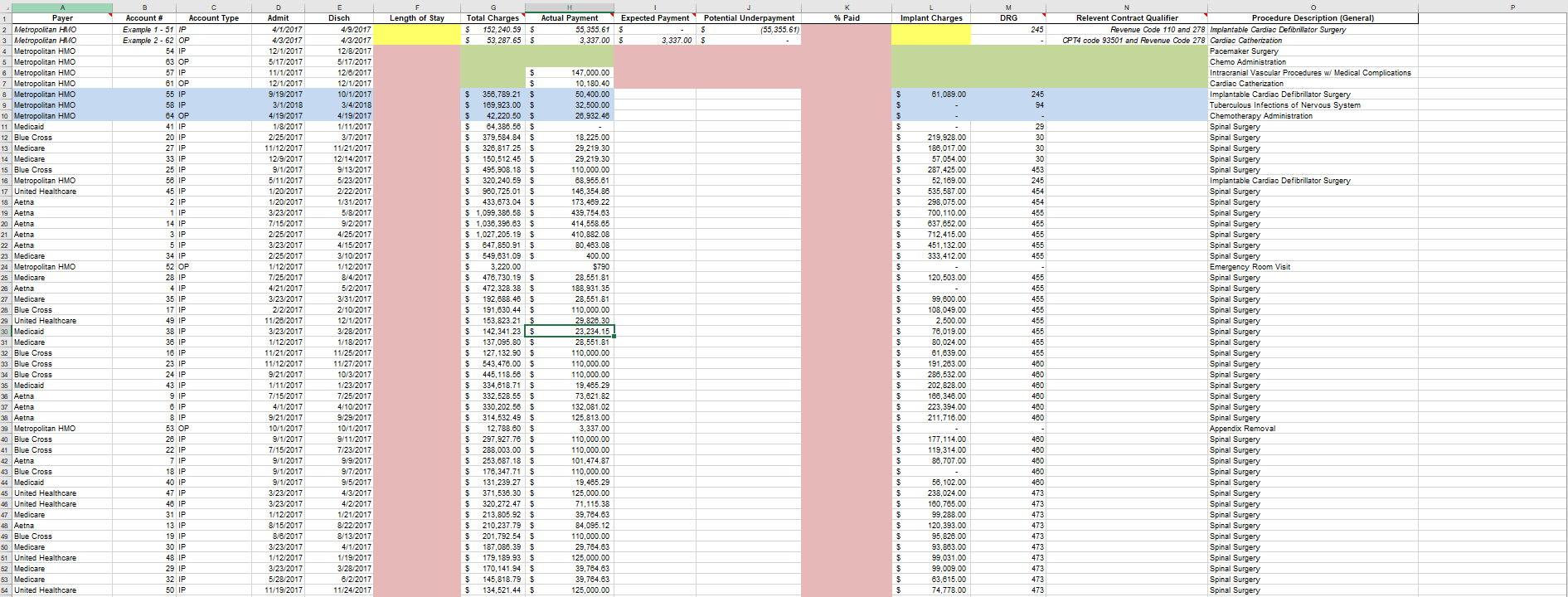
Task: Click the Length of Stay header cell
Action: [417, 18]
